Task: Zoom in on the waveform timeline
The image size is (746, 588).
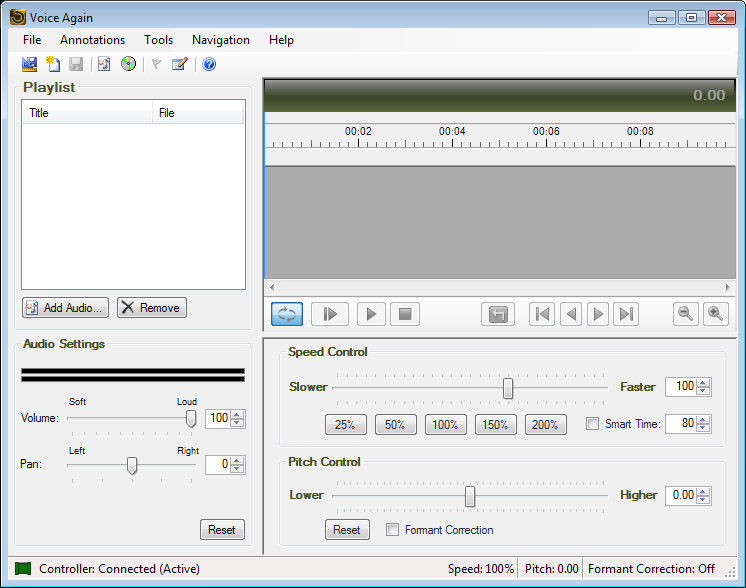Action: 715,314
